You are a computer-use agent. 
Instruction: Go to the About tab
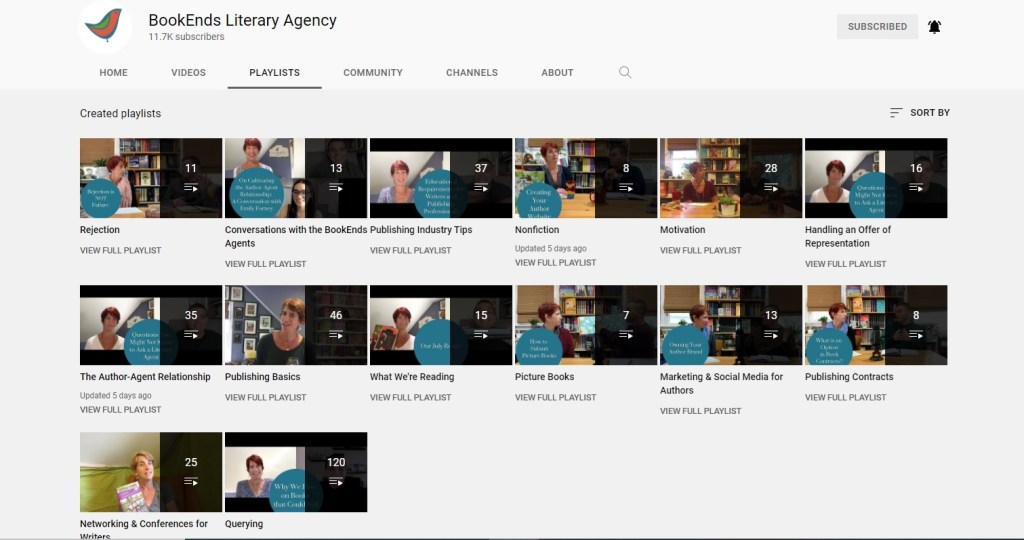tap(557, 72)
